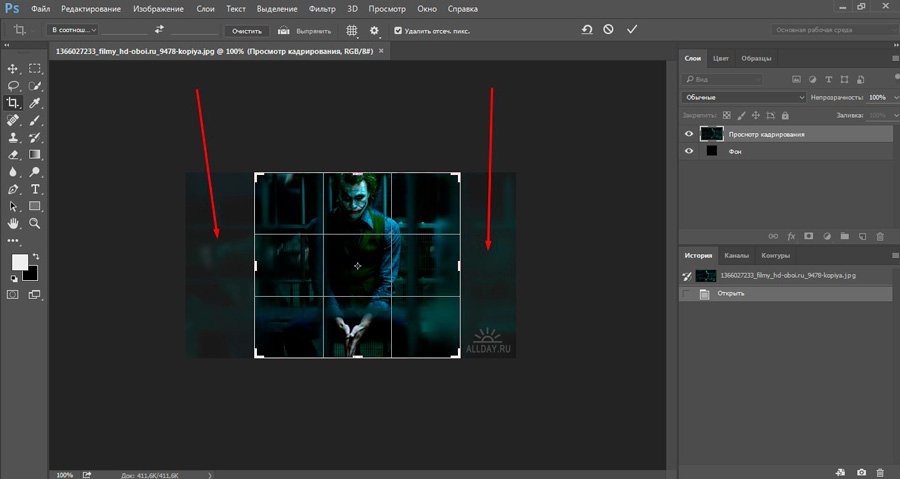Toggle adjustment layers filter
Image resolution: width=900 pixels, height=479 pixels.
coord(813,80)
